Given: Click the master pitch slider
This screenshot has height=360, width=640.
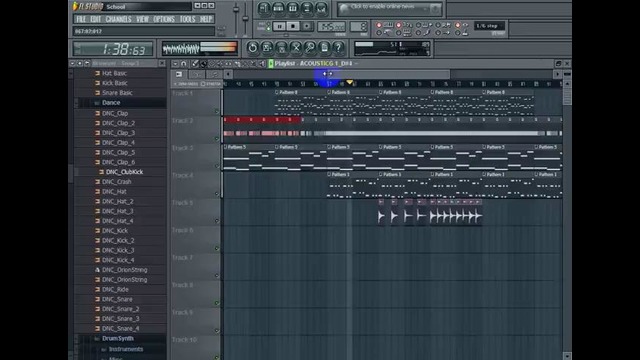Looking at the screenshot, I should (245, 18).
